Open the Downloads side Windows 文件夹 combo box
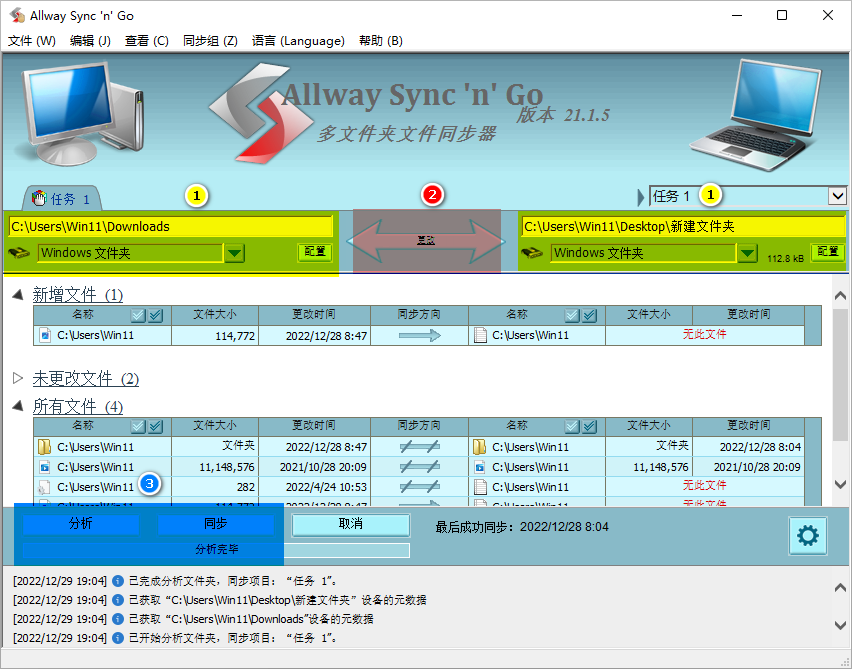The image size is (852, 669). pos(130,253)
